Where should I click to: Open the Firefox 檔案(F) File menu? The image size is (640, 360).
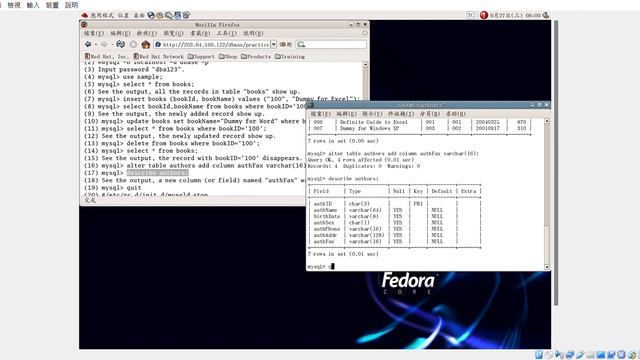(94, 33)
